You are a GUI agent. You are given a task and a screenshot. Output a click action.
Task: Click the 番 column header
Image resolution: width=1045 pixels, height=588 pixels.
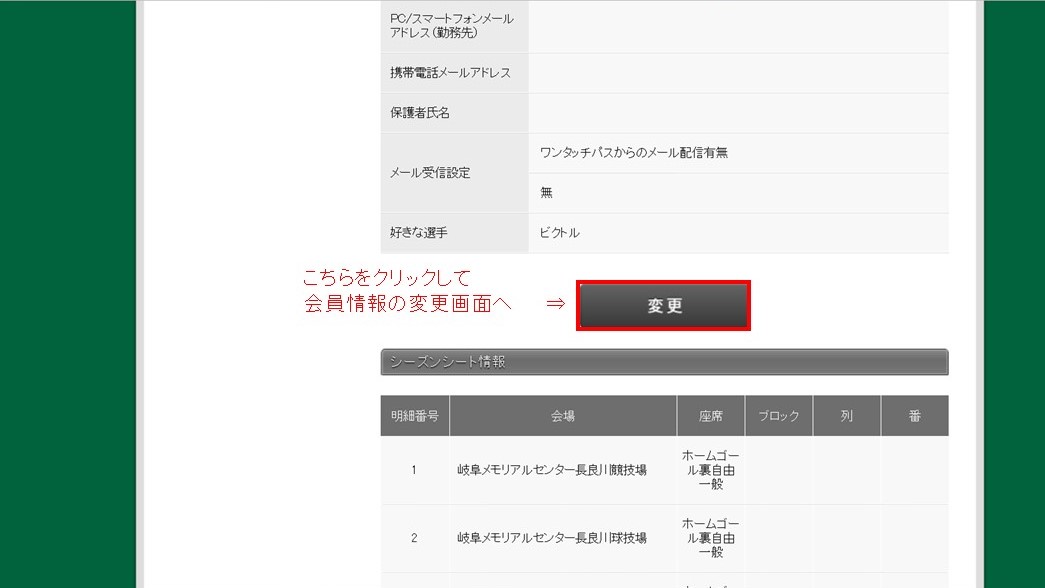point(914,416)
